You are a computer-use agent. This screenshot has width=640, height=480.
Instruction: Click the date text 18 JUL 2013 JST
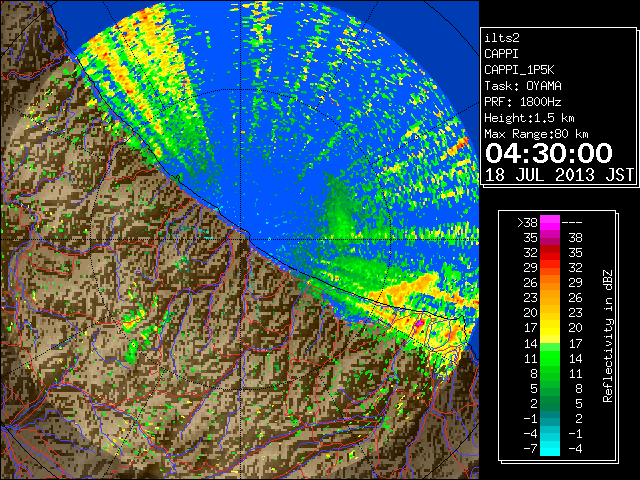(559, 175)
